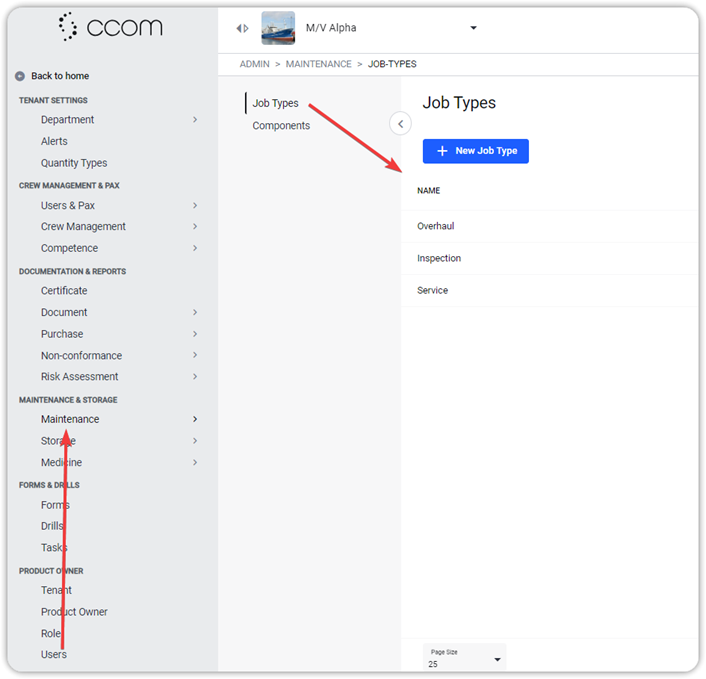This screenshot has width=706, height=679.
Task: Expand the Risk Assessment chevron
Action: coord(195,376)
